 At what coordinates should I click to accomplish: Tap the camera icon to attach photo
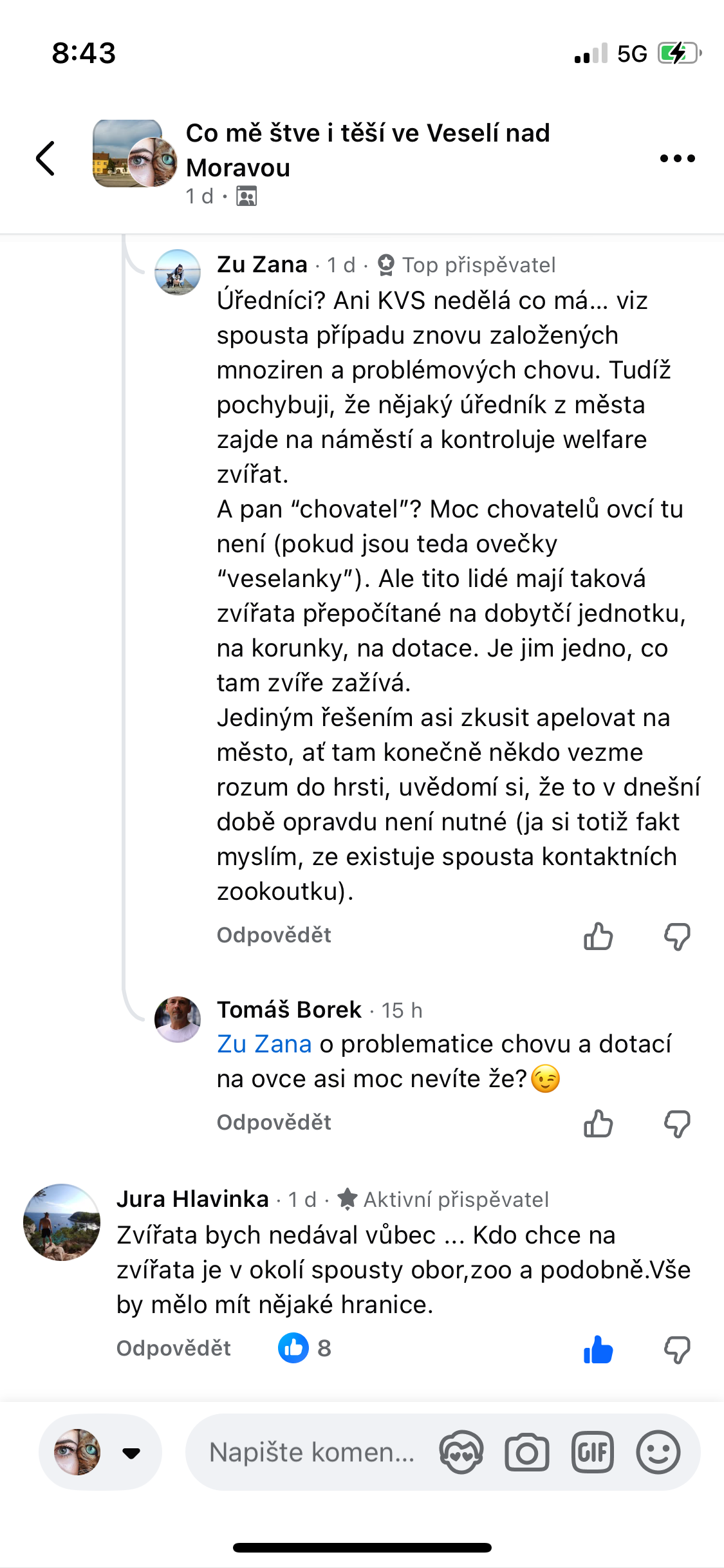point(527,1452)
